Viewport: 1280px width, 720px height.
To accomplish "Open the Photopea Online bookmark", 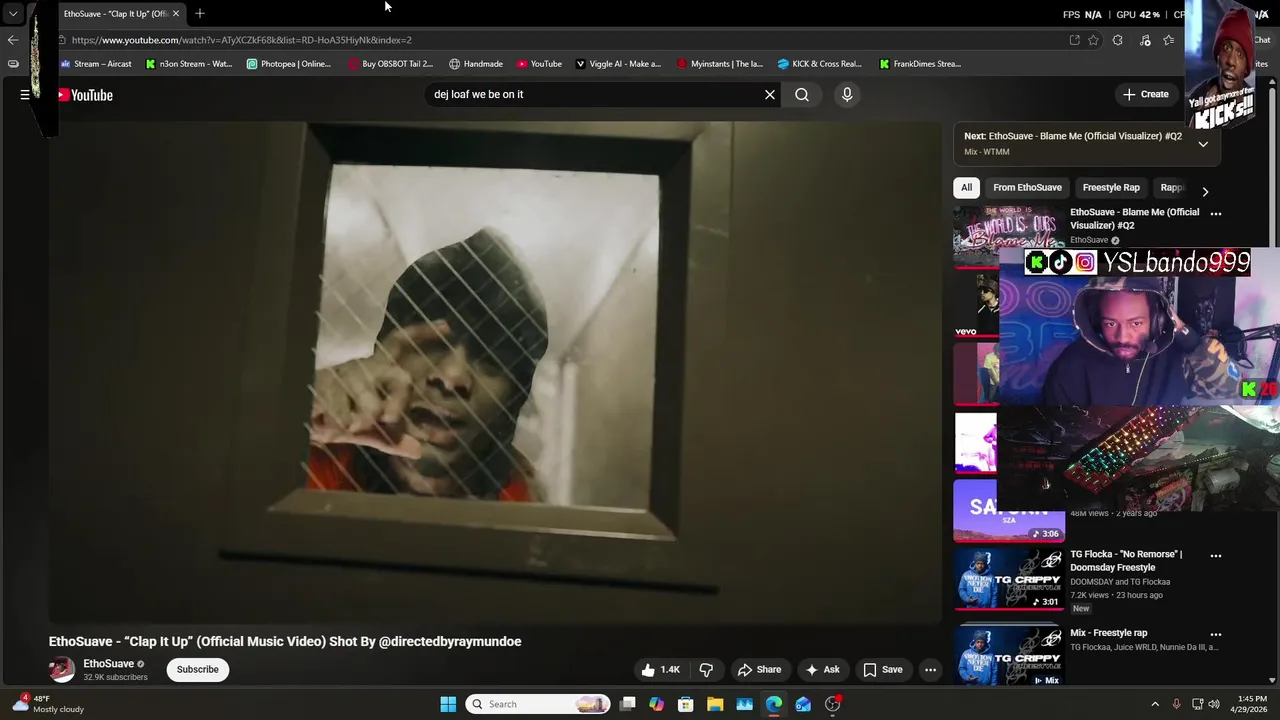I will (289, 64).
